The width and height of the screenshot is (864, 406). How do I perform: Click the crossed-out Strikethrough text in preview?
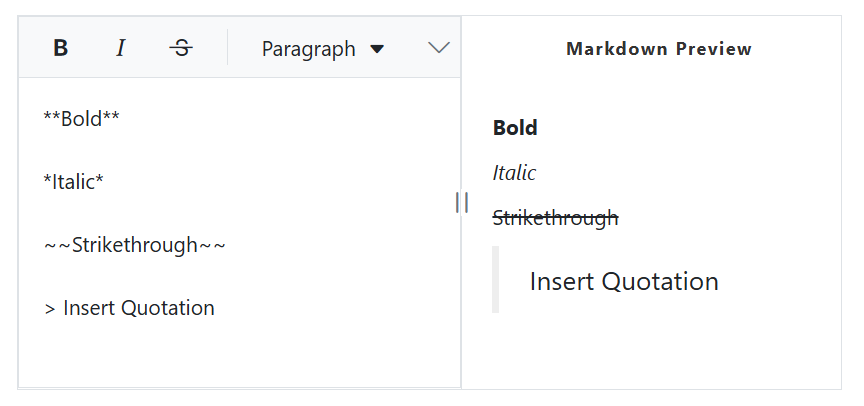coord(556,217)
